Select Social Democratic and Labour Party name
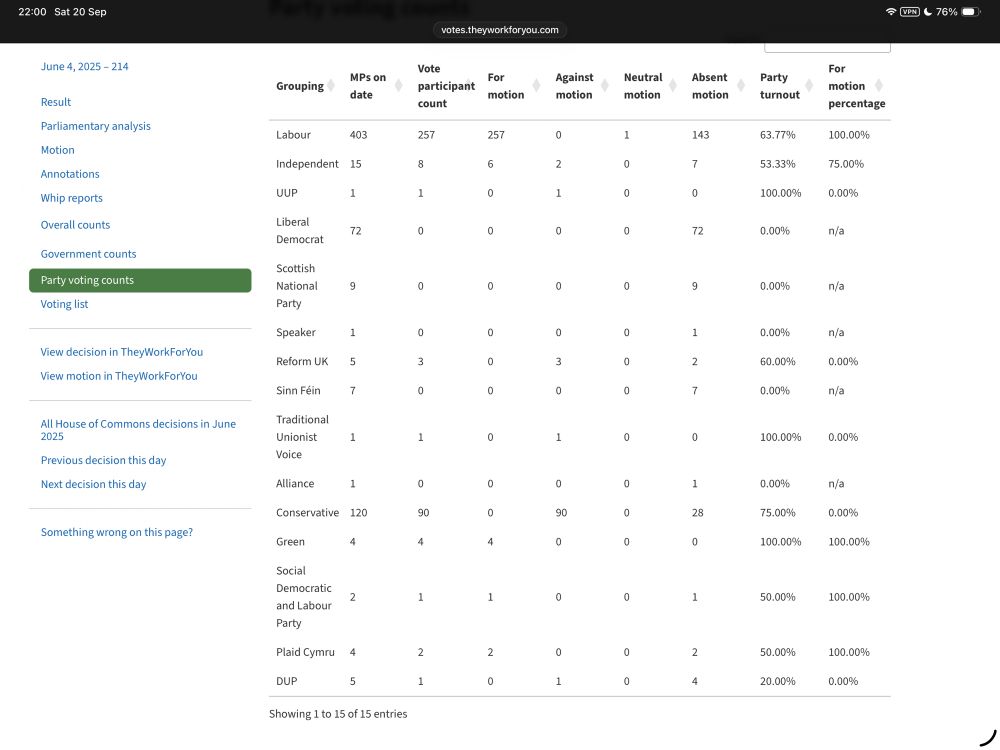1000x750 pixels. [x=304, y=597]
